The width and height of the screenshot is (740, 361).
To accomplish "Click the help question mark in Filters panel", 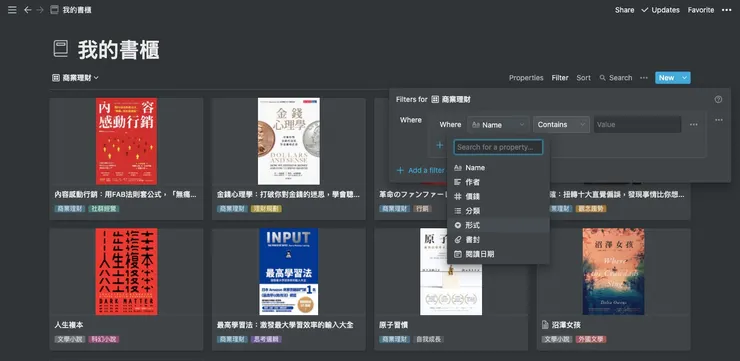I will (718, 99).
